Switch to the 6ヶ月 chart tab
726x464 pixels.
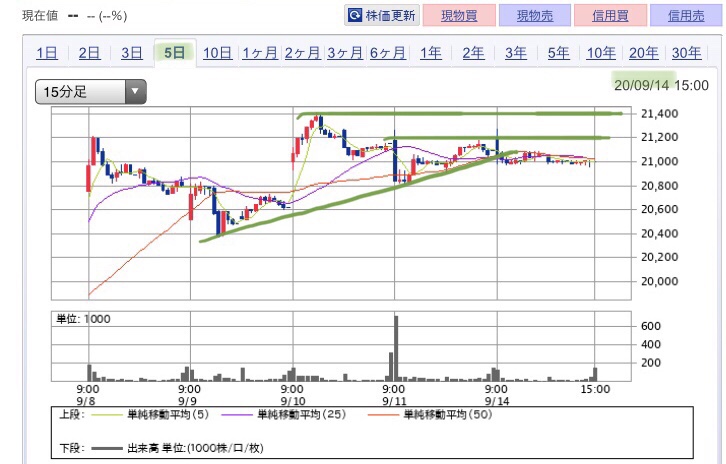(388, 53)
